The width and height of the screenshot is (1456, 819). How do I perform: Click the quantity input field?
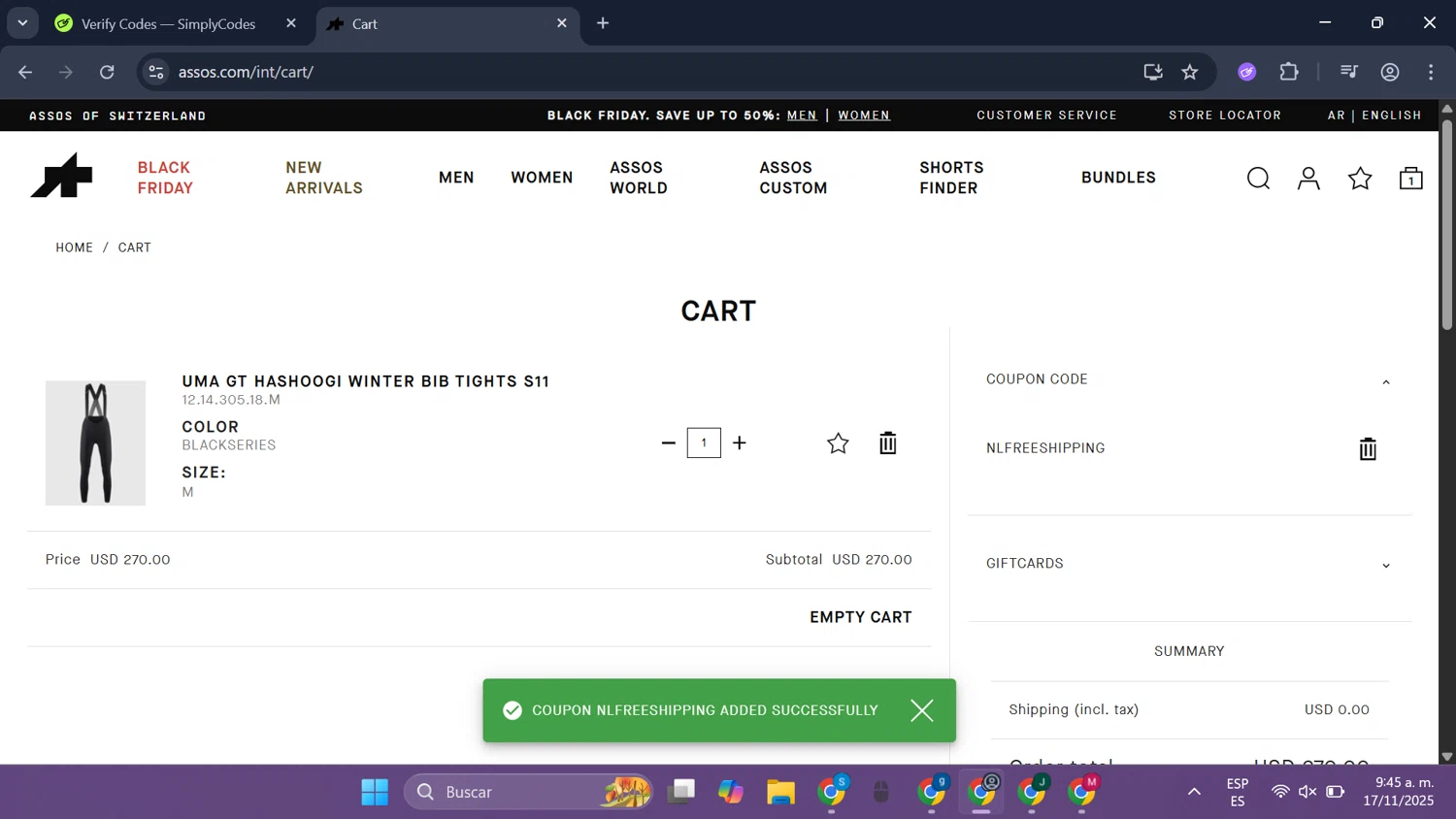704,442
